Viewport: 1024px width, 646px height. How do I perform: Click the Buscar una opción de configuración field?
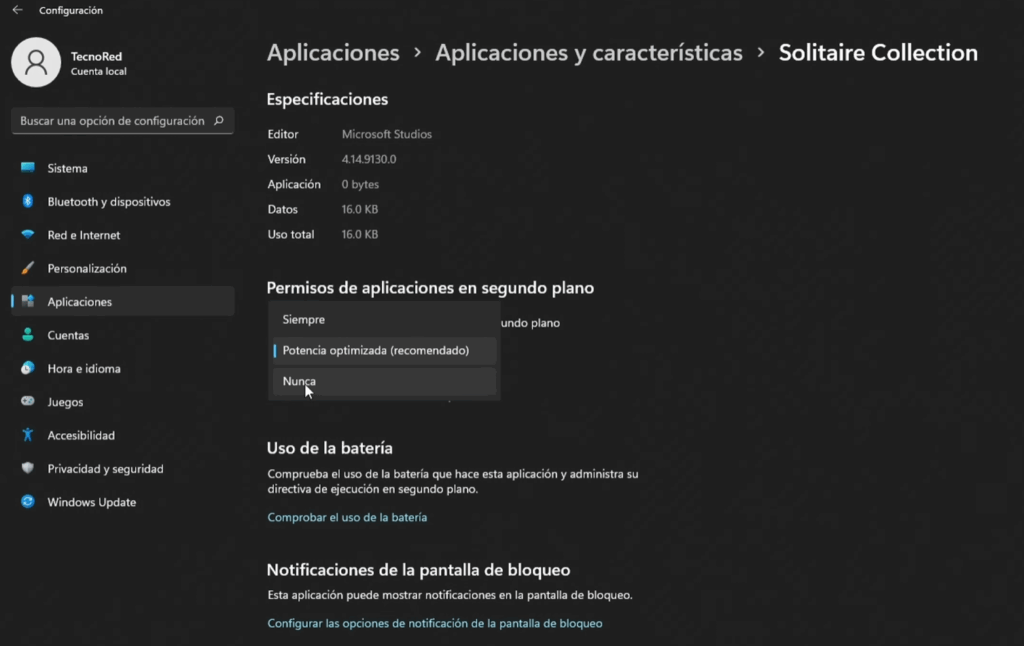123,121
